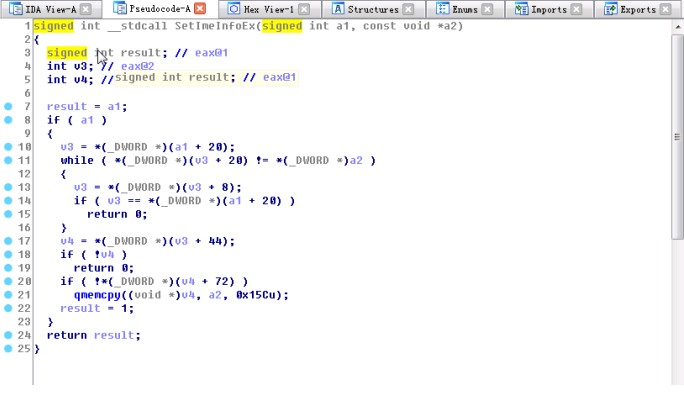Toggle breakpoint dot on line 11

[x=8, y=161]
